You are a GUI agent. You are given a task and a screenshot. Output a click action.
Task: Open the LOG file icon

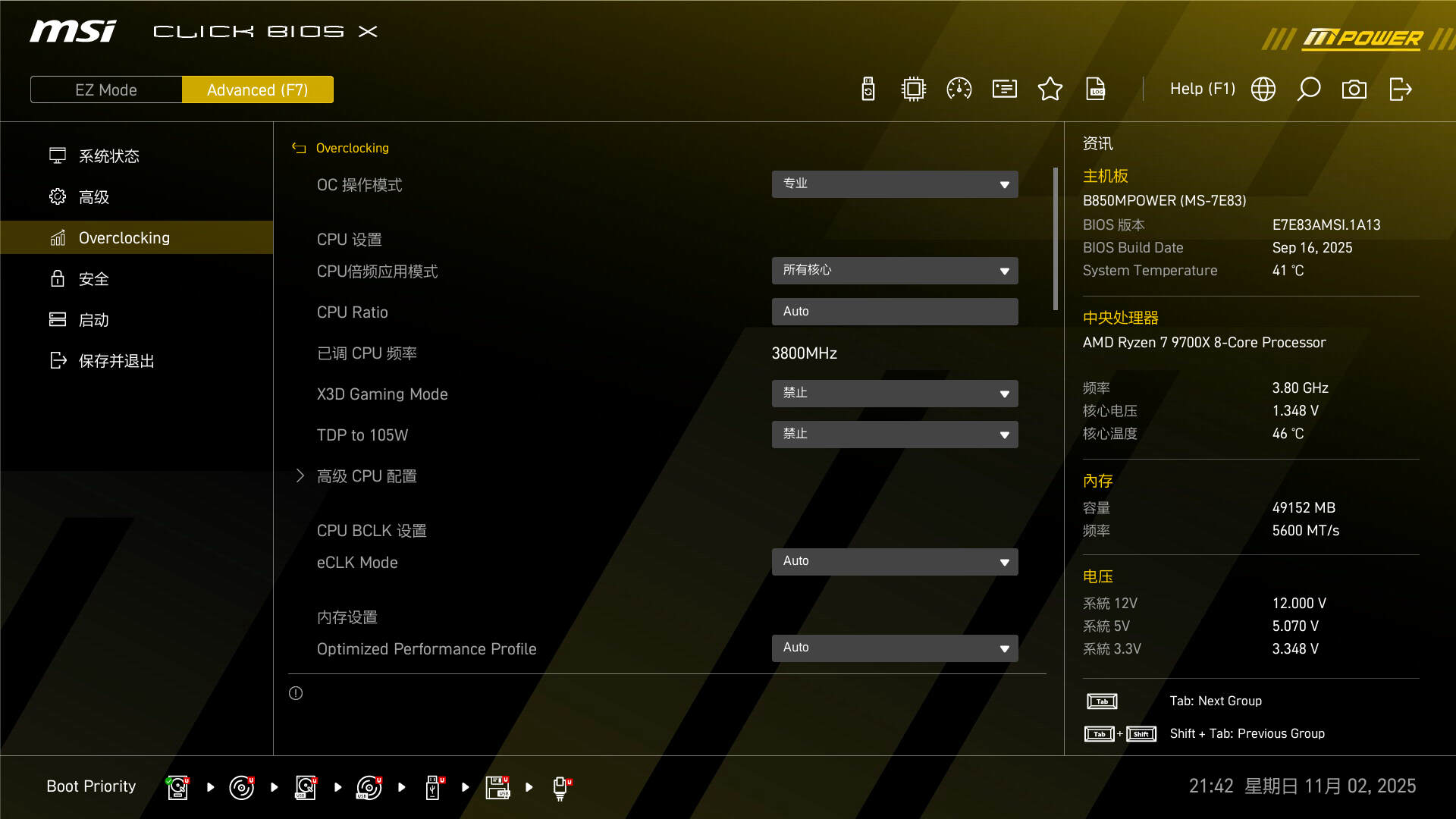pyautogui.click(x=1096, y=89)
